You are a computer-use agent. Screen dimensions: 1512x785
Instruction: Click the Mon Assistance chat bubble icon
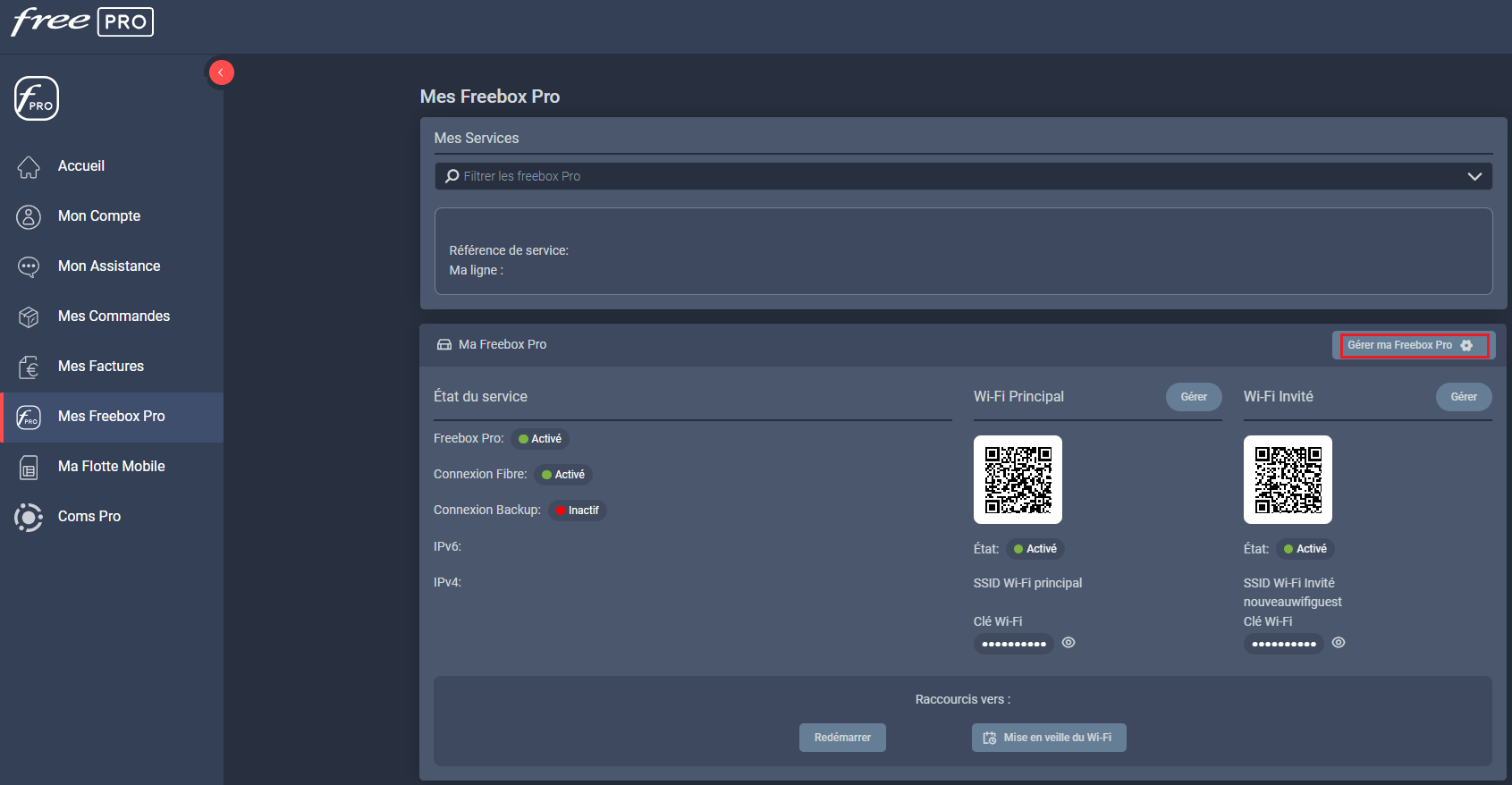[x=29, y=266]
